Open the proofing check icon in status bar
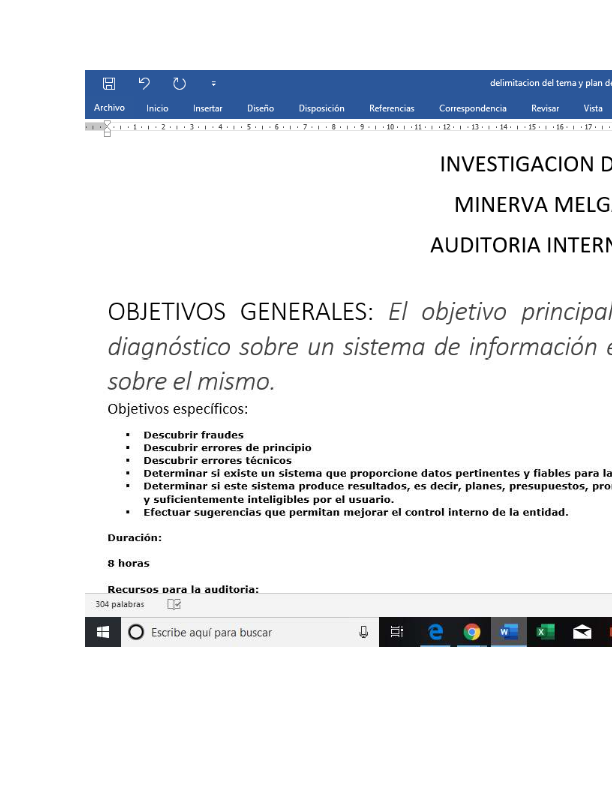The height and width of the screenshot is (792, 612). coord(174,604)
